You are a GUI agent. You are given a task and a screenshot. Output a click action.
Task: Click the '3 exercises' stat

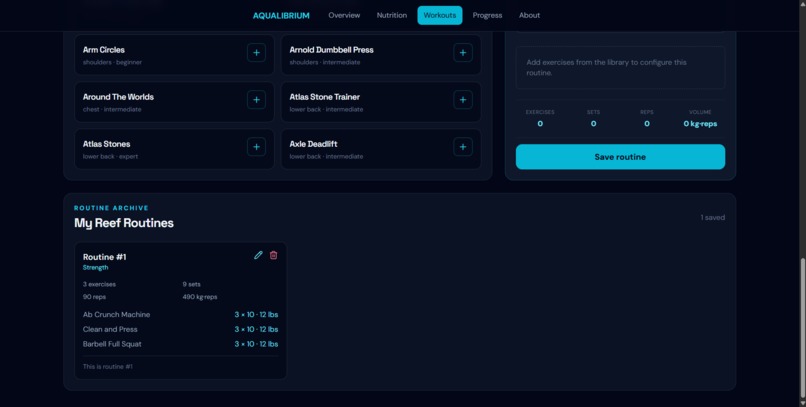(x=99, y=284)
